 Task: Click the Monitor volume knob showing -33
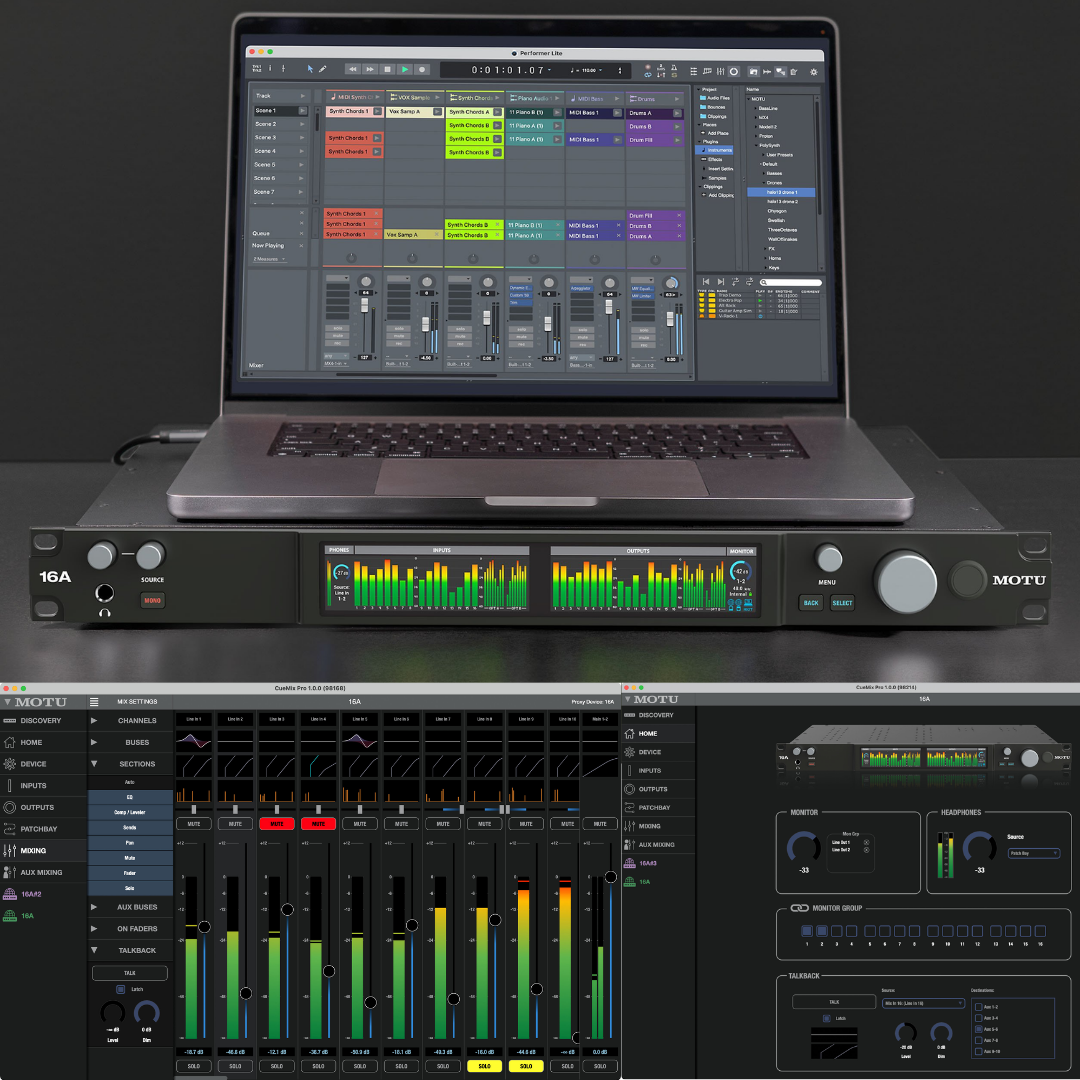coord(803,848)
